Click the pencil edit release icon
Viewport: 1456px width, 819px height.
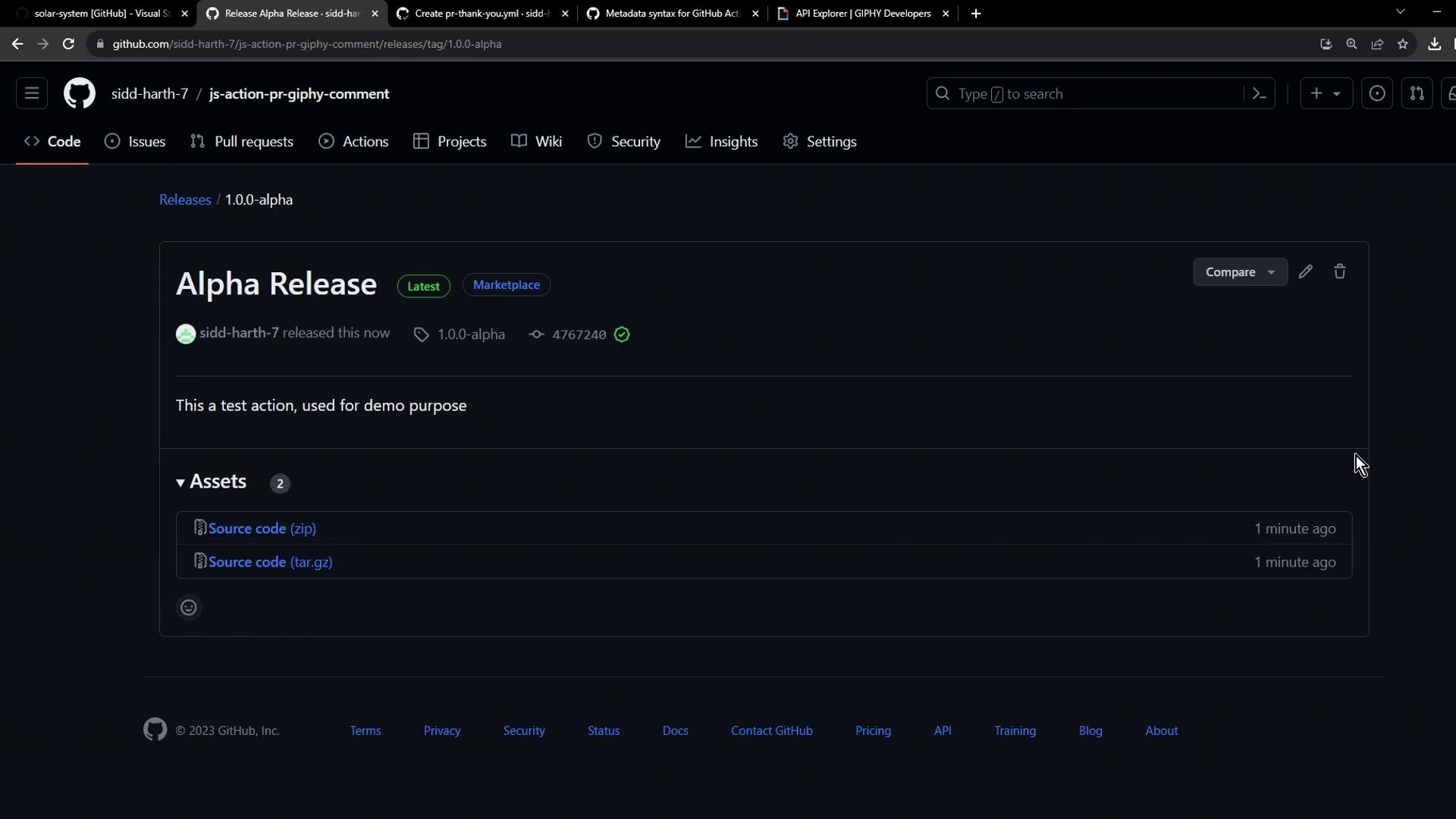point(1305,271)
